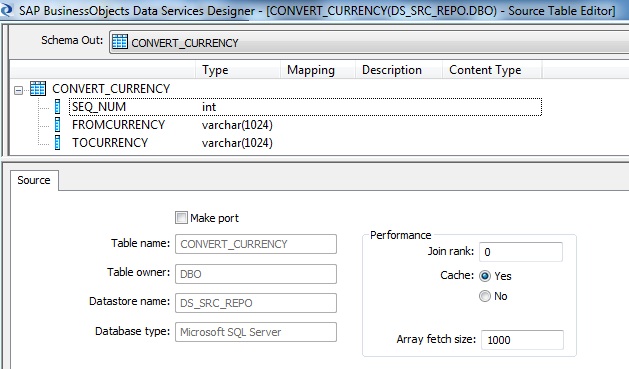This screenshot has width=629, height=369.
Task: Click the Array fetch size field
Action: click(x=522, y=340)
